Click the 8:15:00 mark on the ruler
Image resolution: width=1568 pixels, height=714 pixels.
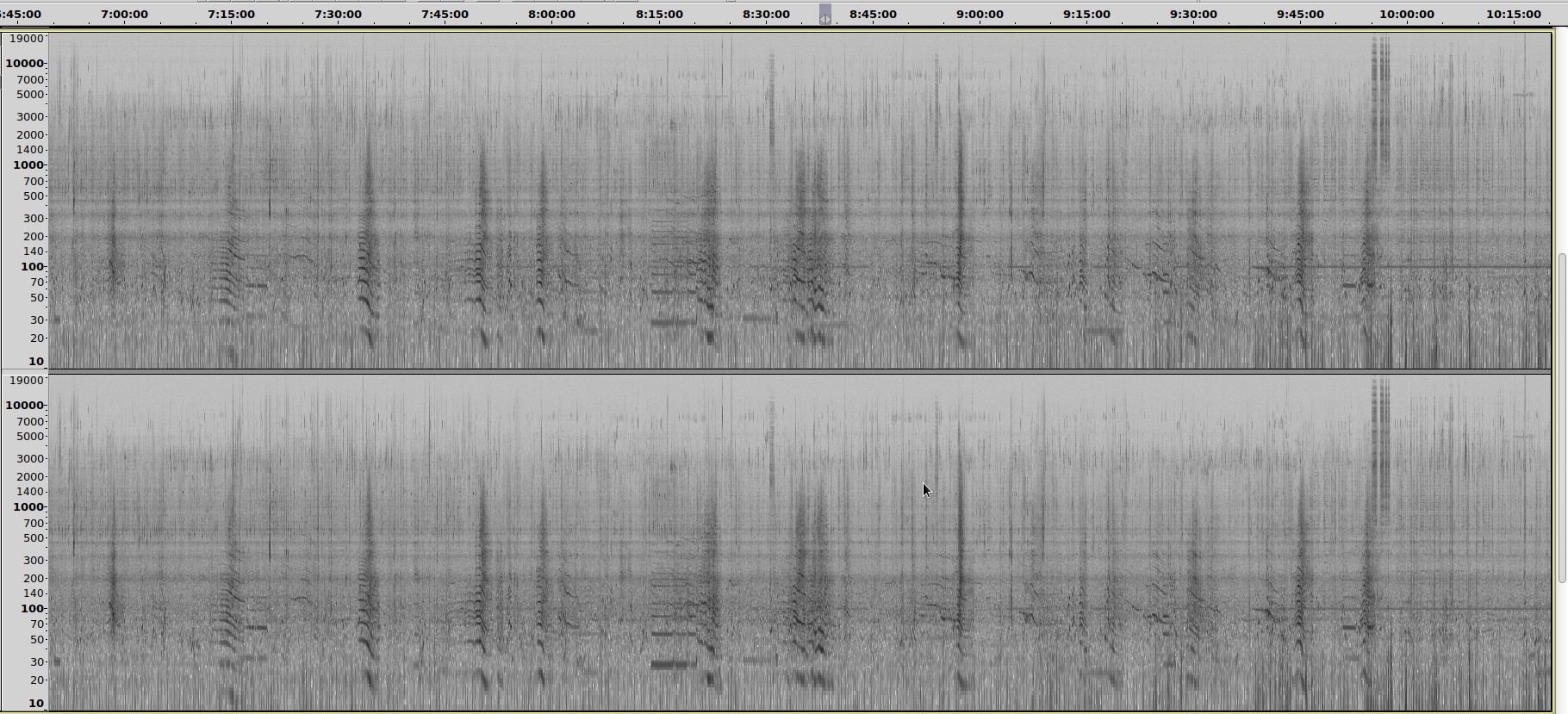pyautogui.click(x=659, y=14)
